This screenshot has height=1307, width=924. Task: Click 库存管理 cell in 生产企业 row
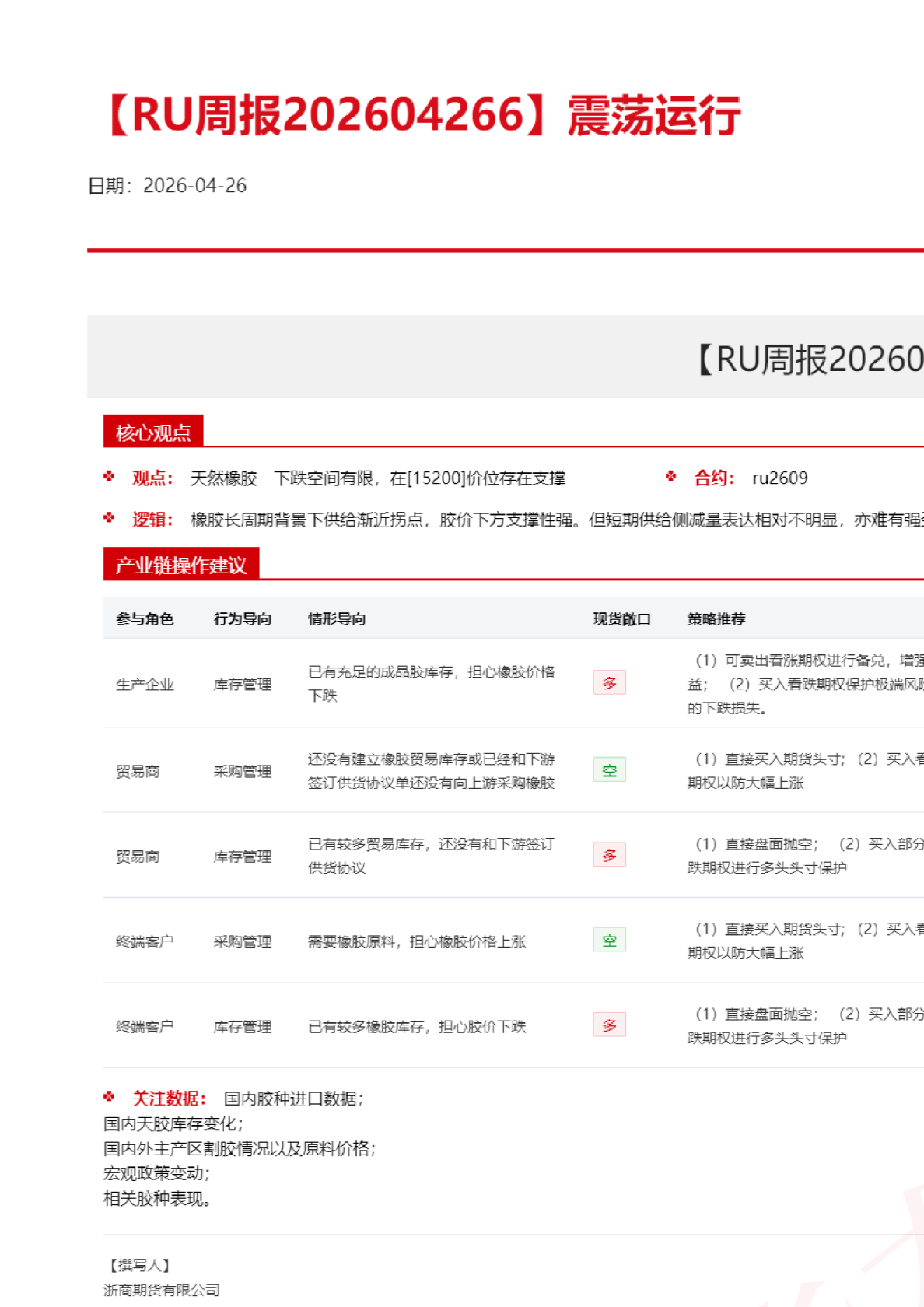[243, 685]
